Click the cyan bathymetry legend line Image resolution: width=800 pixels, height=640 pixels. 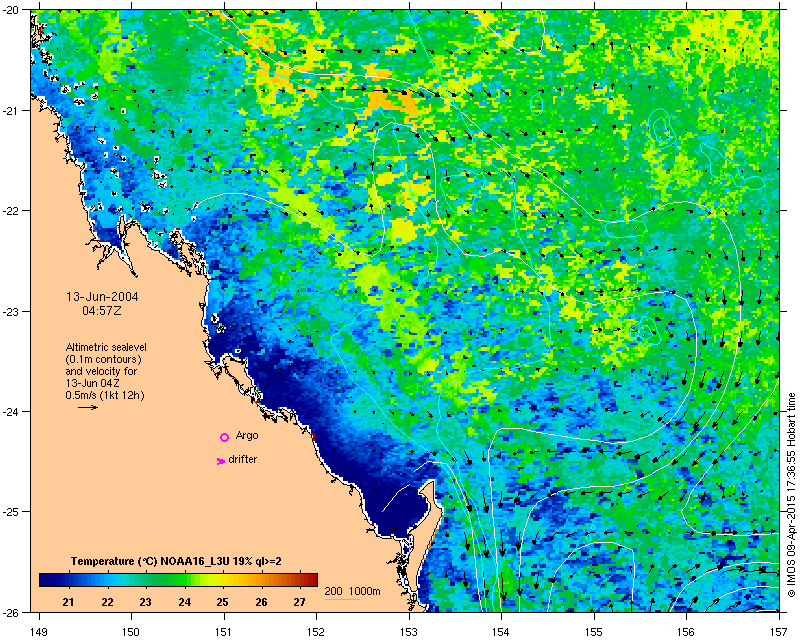[x=342, y=599]
